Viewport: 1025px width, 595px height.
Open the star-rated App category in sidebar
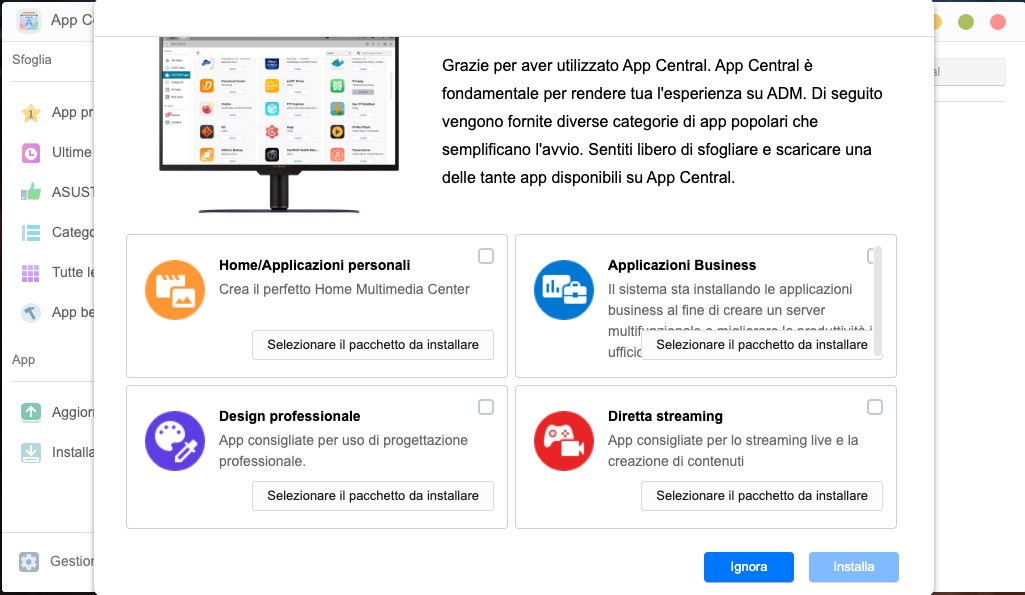31,112
